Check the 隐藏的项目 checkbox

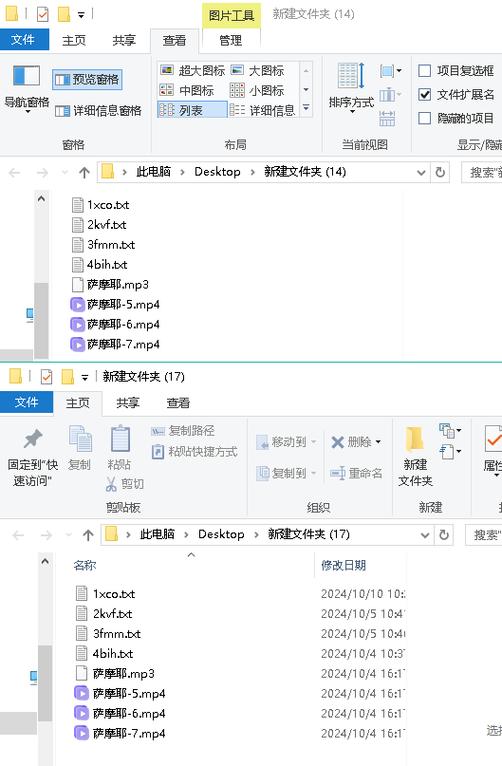click(425, 118)
